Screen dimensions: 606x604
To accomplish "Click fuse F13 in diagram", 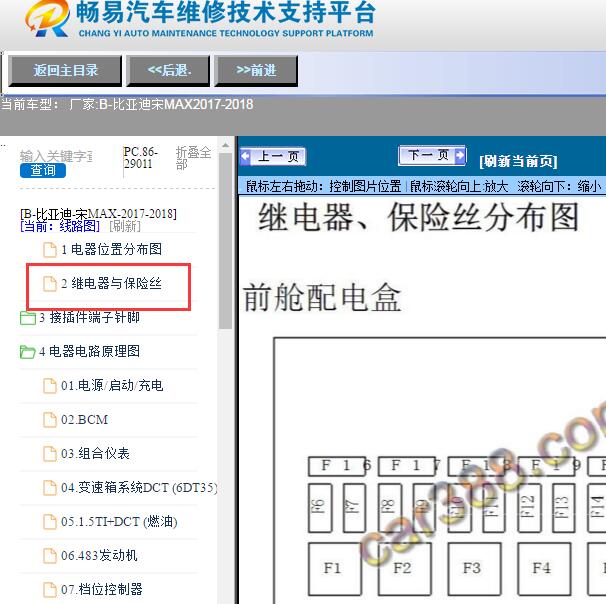I will (x=564, y=508).
